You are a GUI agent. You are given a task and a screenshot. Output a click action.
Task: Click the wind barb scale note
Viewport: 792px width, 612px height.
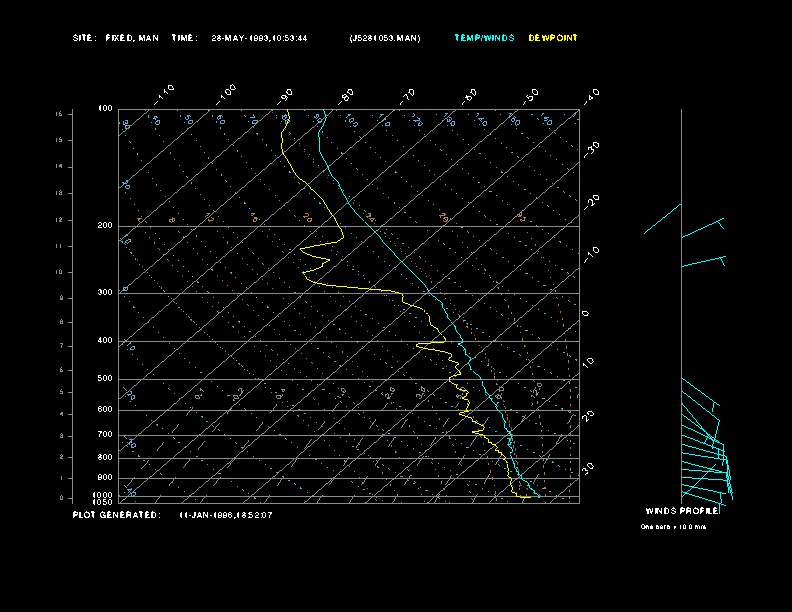click(673, 526)
